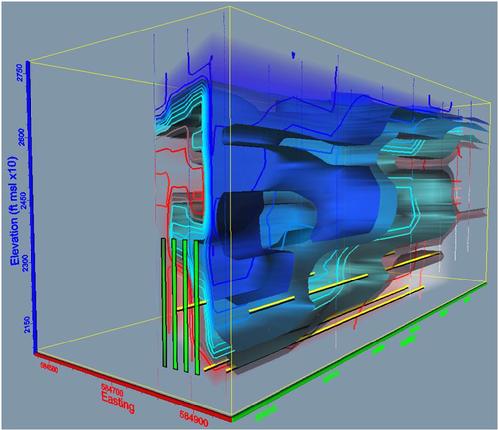Click the 2750 elevation tick label
Screen dimensions: 498x430
[x=19, y=73]
